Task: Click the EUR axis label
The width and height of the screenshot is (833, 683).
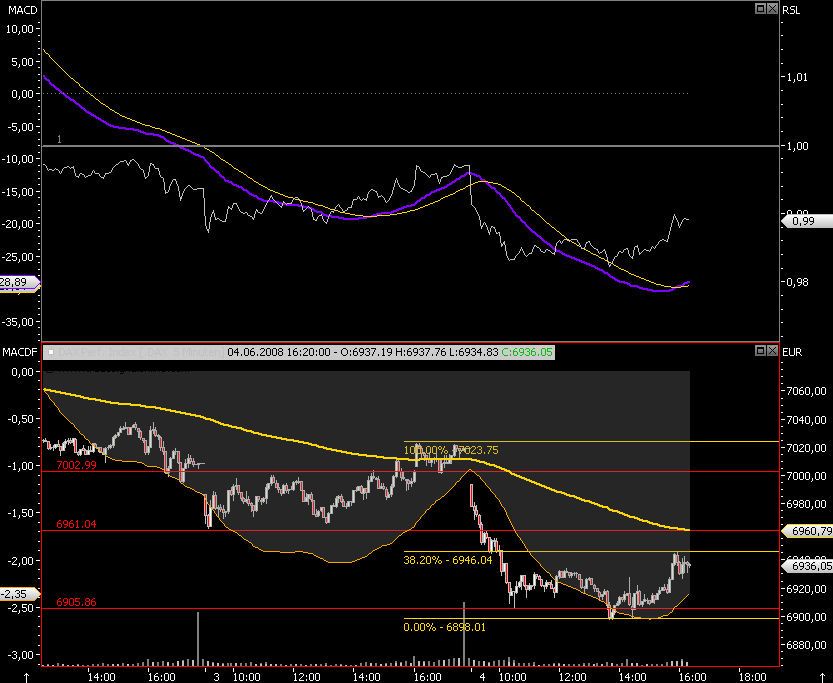Action: (792, 352)
